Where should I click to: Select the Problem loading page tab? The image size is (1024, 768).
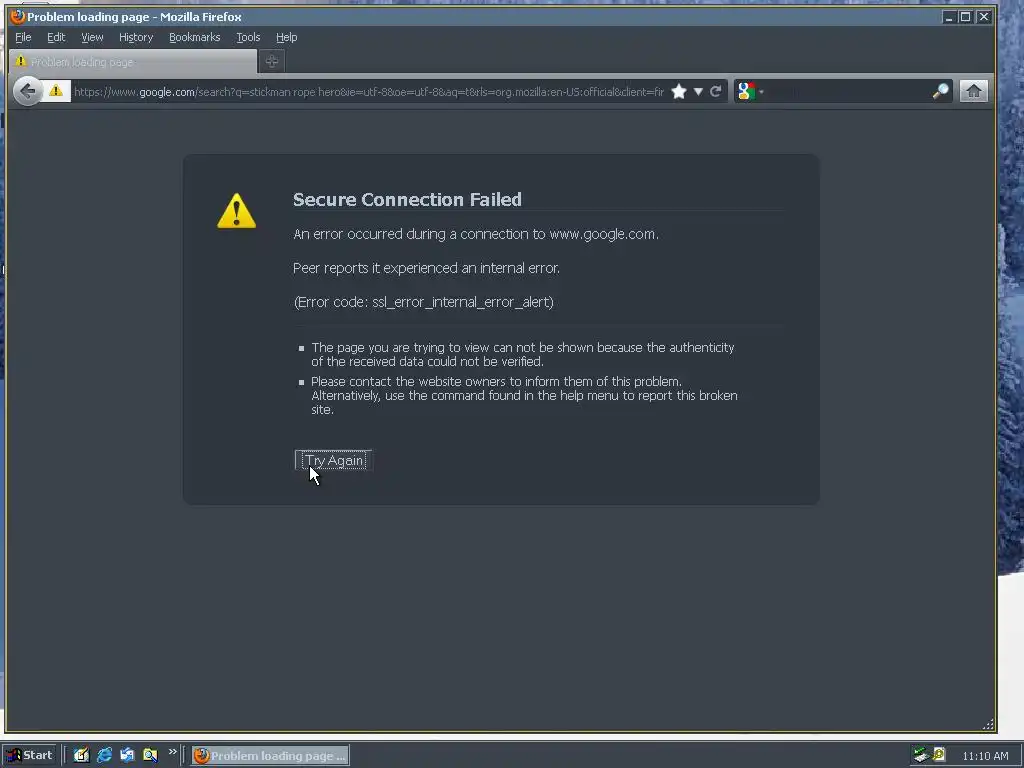click(133, 61)
